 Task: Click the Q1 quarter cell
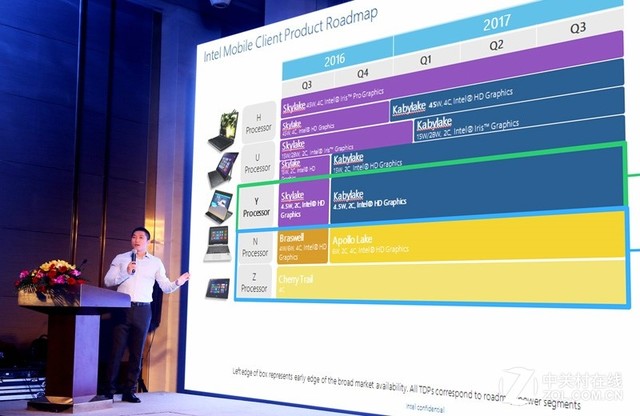[426, 60]
